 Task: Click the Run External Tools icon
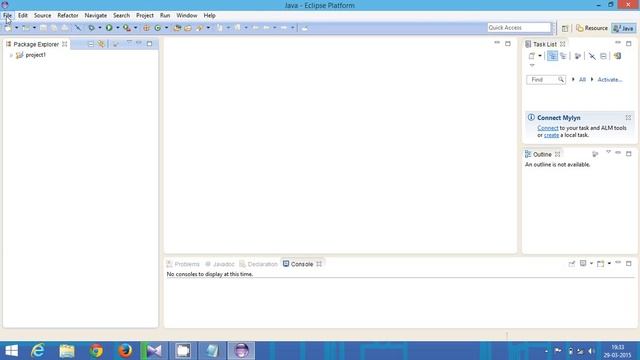(127, 28)
